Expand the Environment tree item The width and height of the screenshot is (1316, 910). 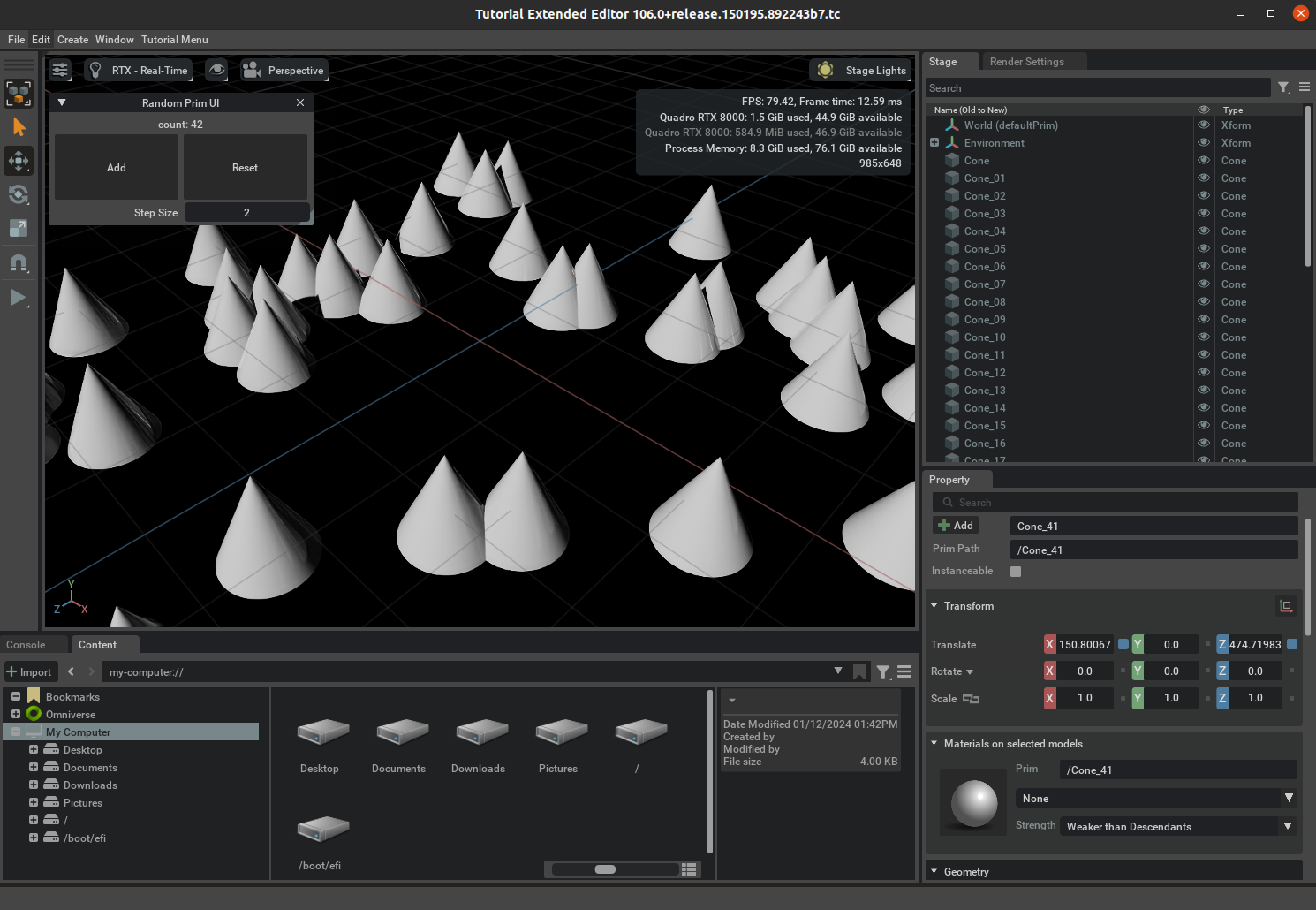934,143
